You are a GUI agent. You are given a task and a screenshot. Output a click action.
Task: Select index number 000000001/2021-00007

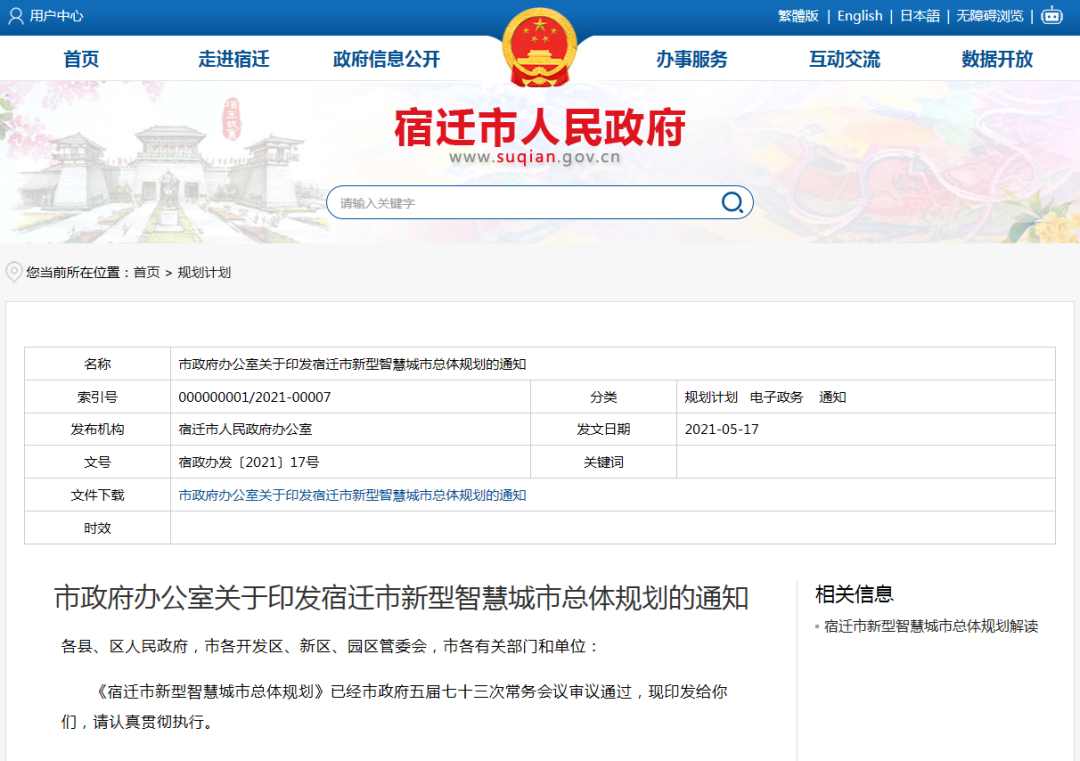[254, 397]
